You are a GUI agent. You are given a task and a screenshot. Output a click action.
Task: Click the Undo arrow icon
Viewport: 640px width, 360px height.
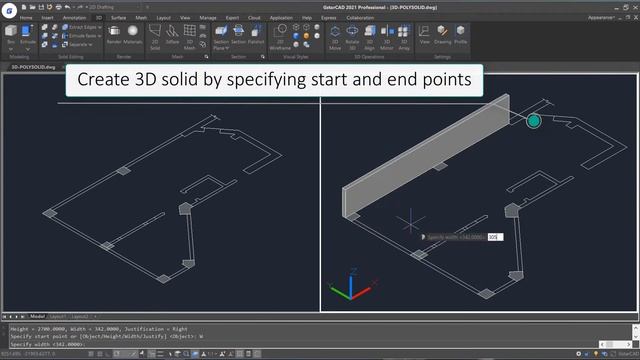tap(67, 7)
